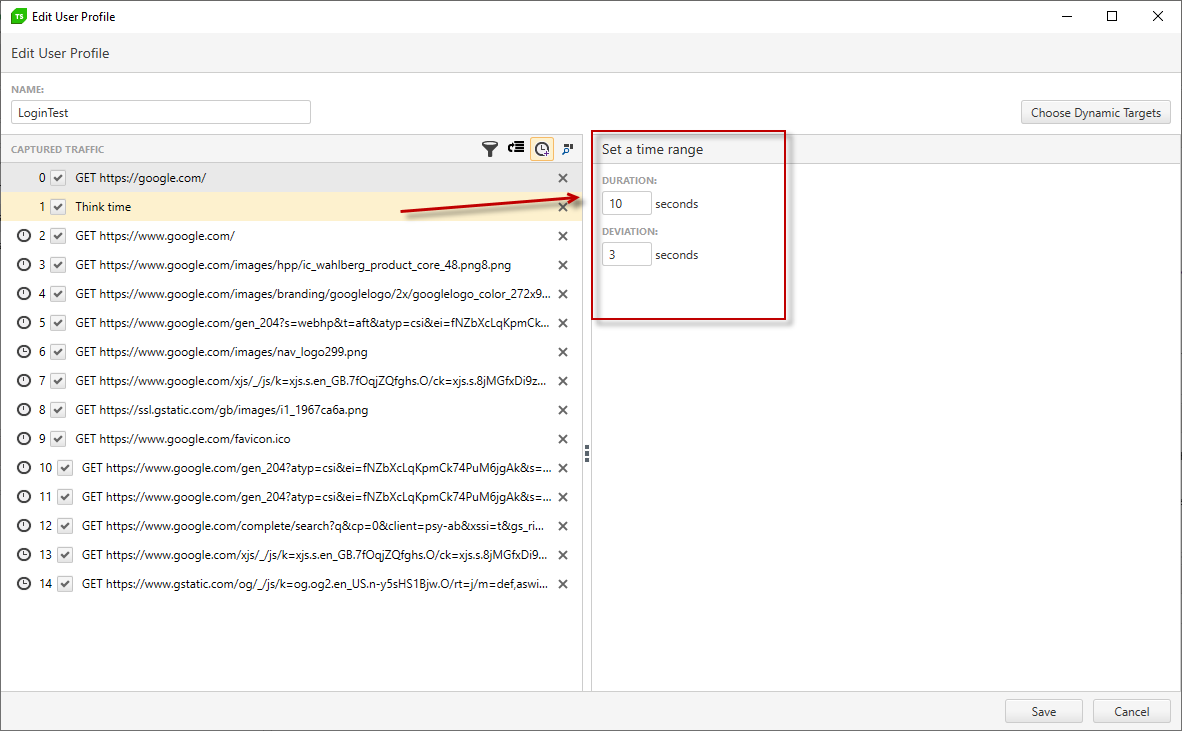Click the Save button

[x=1043, y=711]
